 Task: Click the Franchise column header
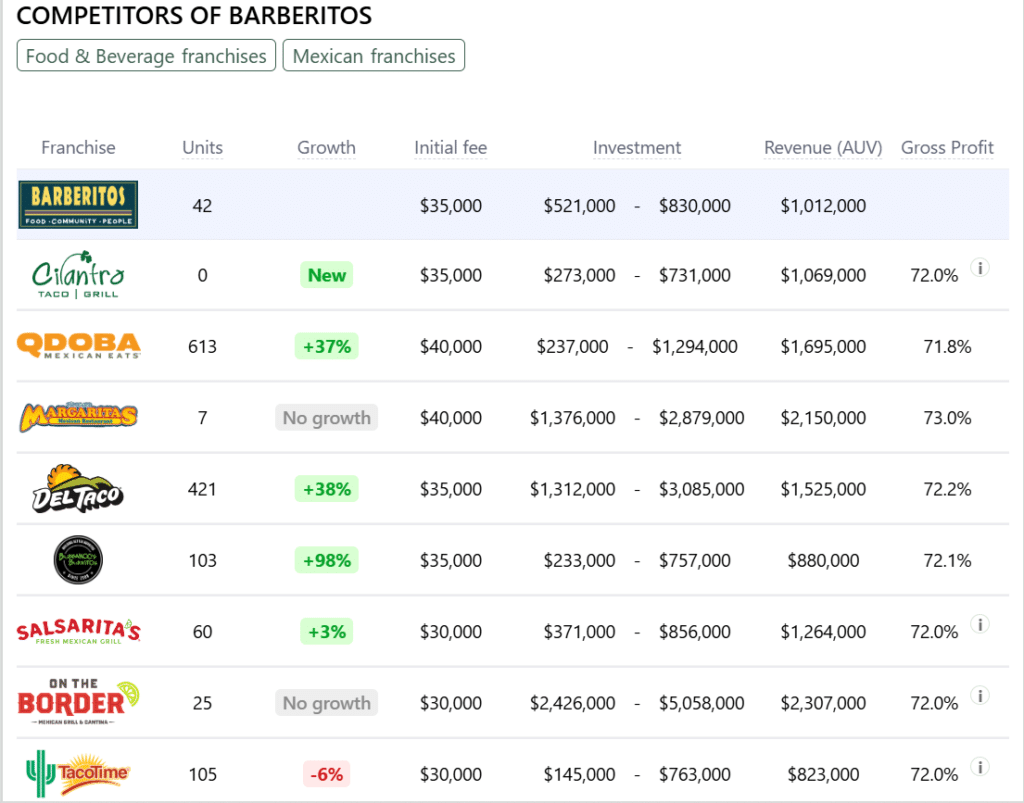[78, 148]
